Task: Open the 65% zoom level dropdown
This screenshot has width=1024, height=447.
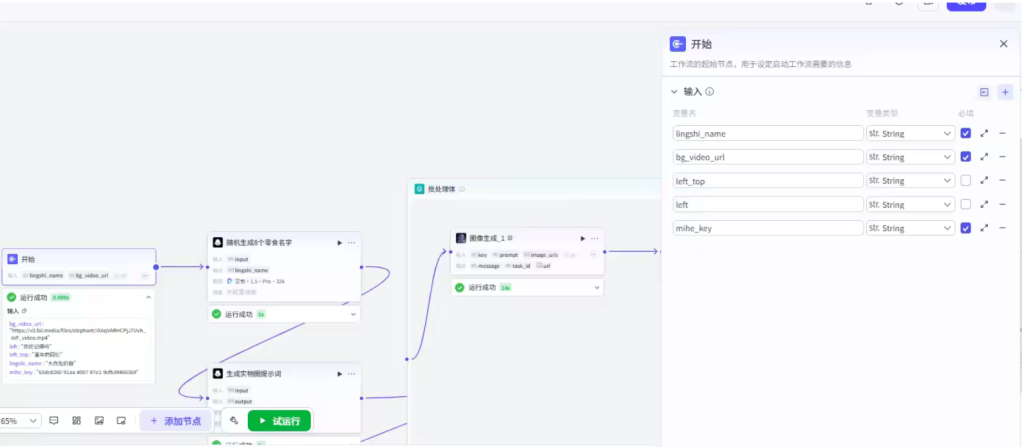Action: coord(21,421)
